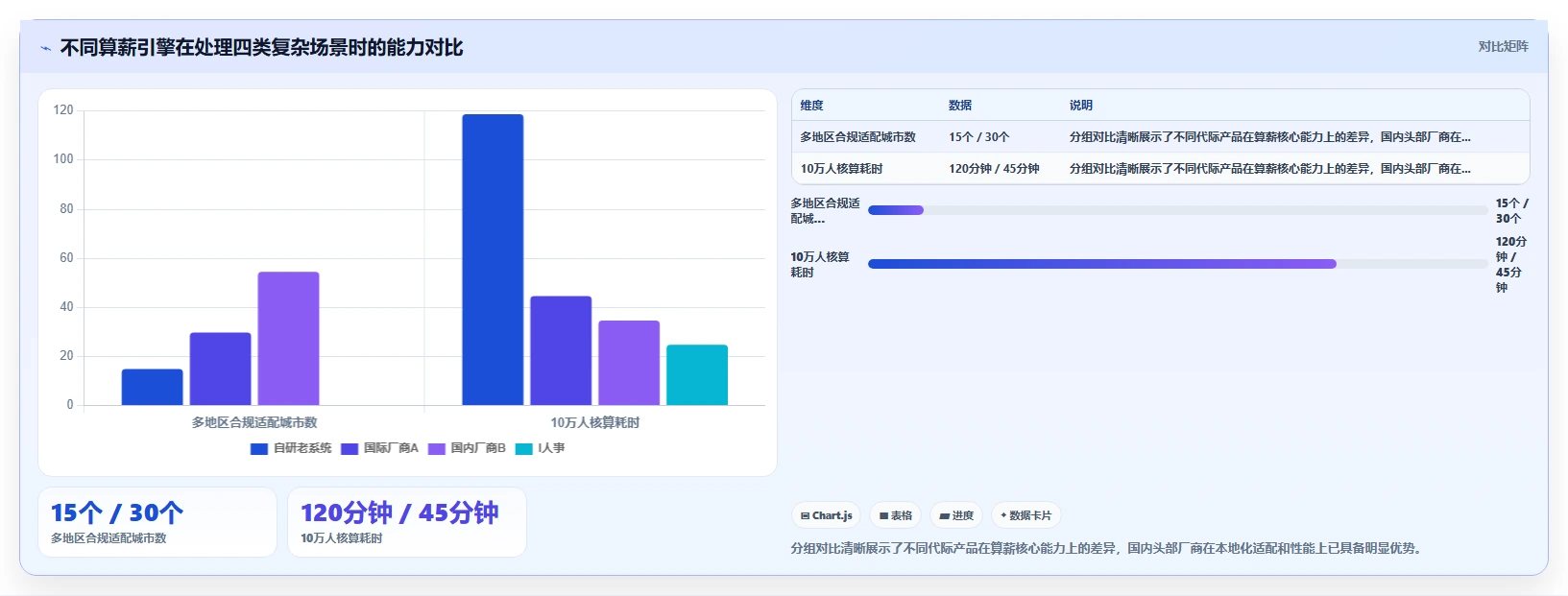Click the 多地区合规适配 progress bar
Screen dimensions: 1568x596
click(1177, 210)
